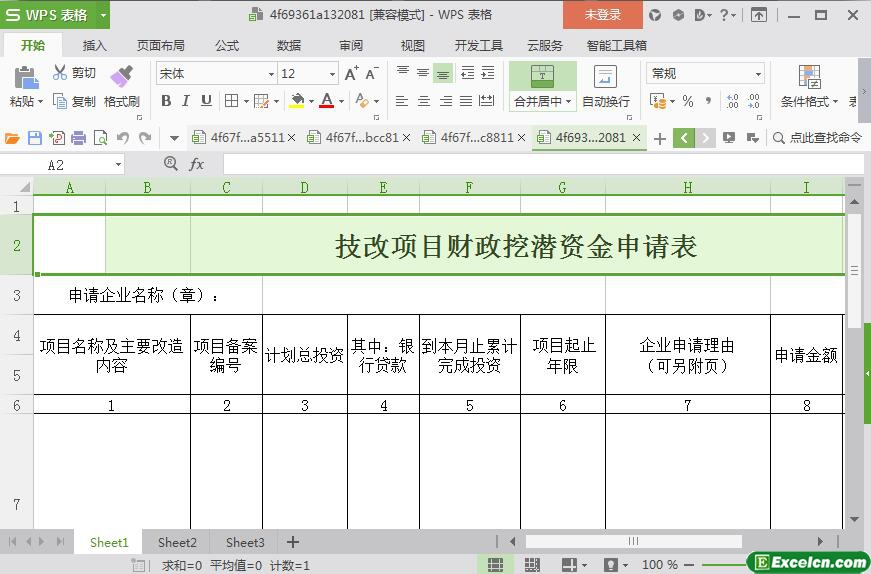Click the increase font size icon
Image resolution: width=871 pixels, height=574 pixels.
pyautogui.click(x=351, y=74)
